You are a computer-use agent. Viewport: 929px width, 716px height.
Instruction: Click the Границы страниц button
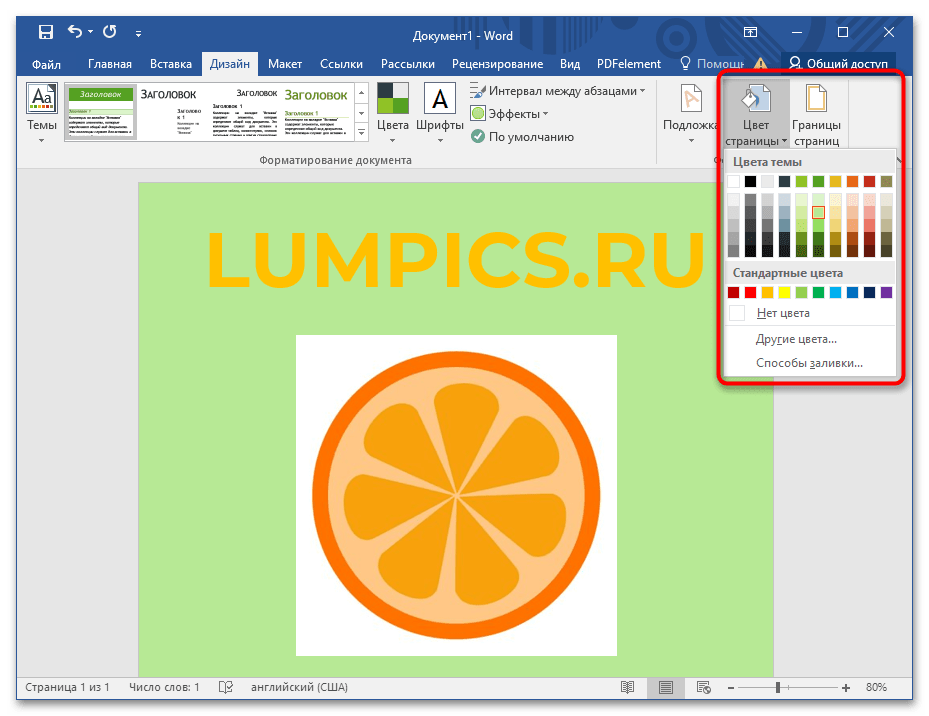(816, 116)
